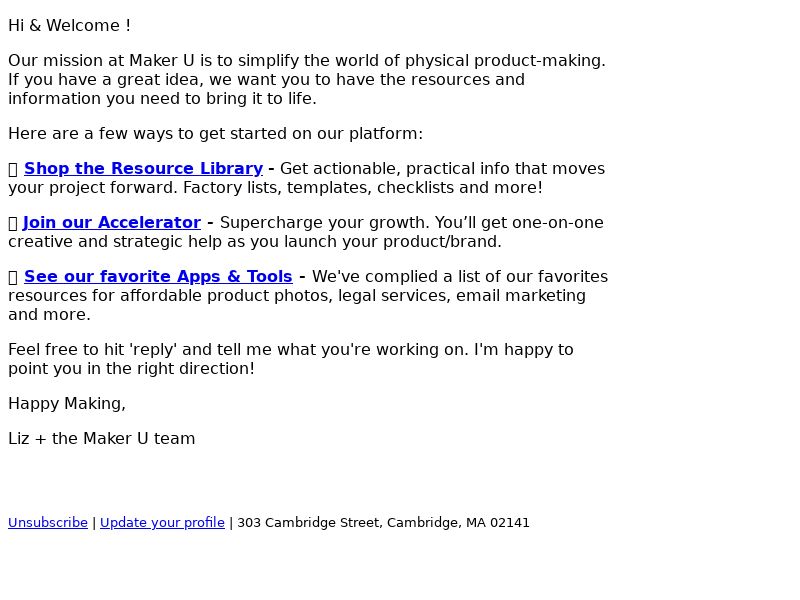Click the Happy Making sign-off line
Screen dimensions: 800x600
click(67, 404)
